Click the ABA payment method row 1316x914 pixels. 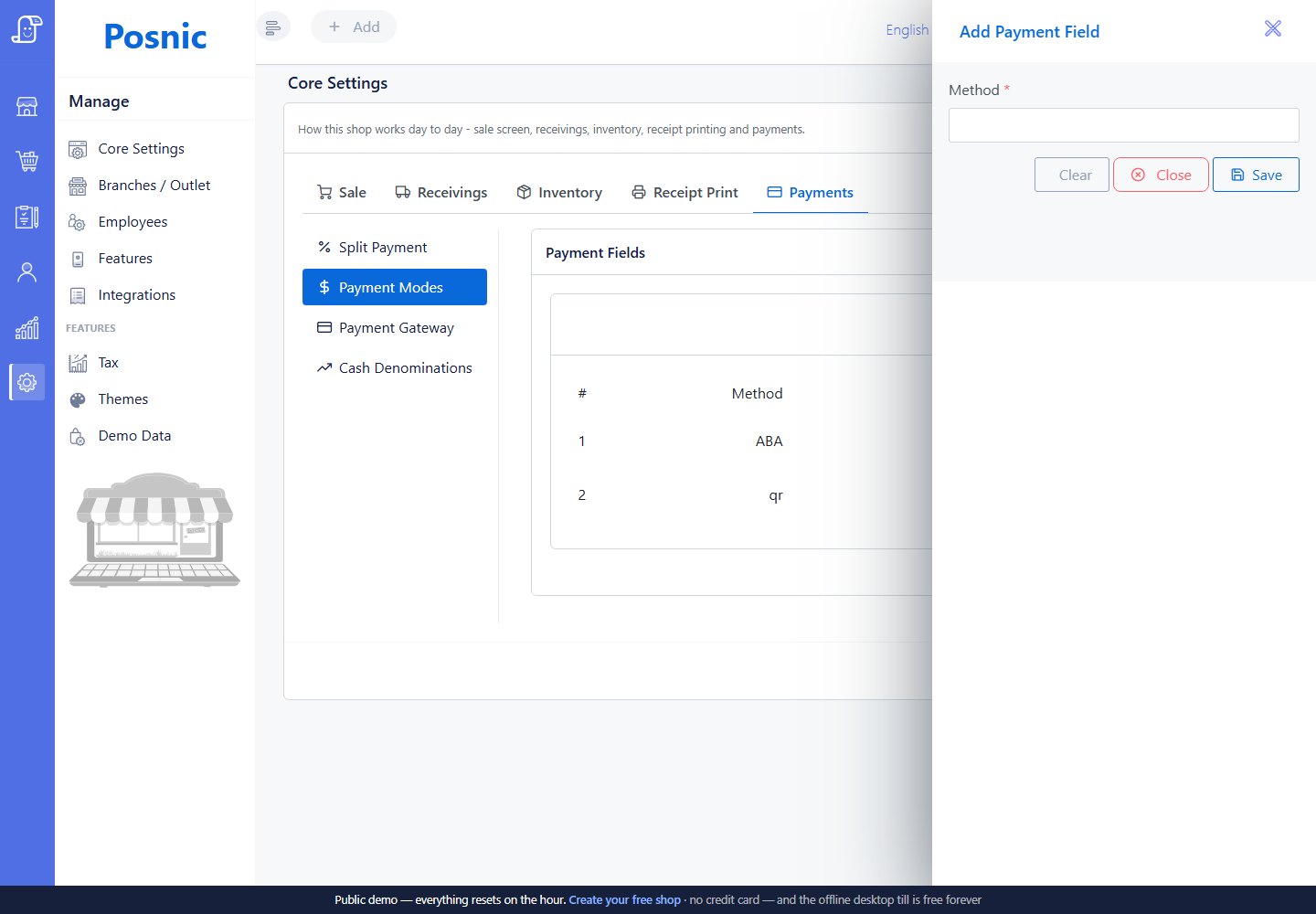tap(741, 441)
